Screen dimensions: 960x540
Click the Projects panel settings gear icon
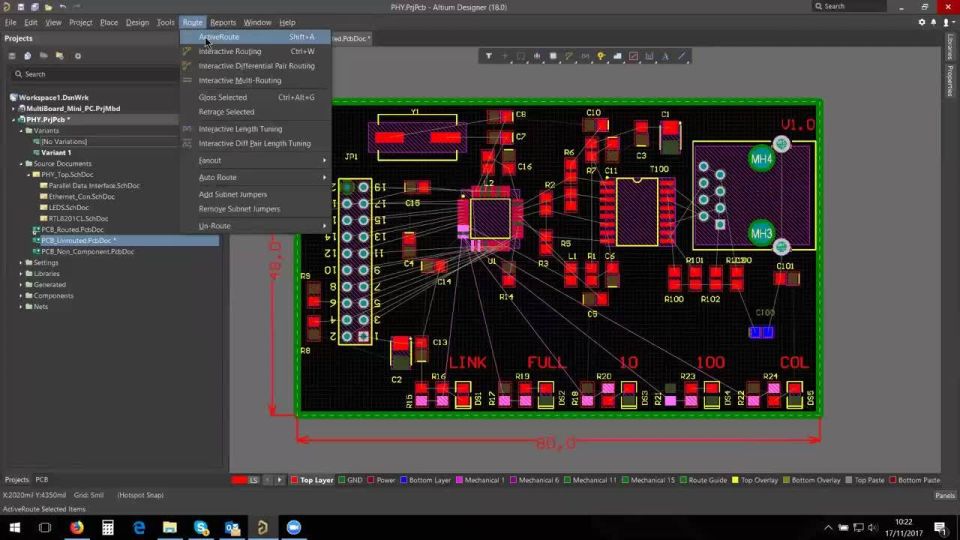pyautogui.click(x=78, y=56)
